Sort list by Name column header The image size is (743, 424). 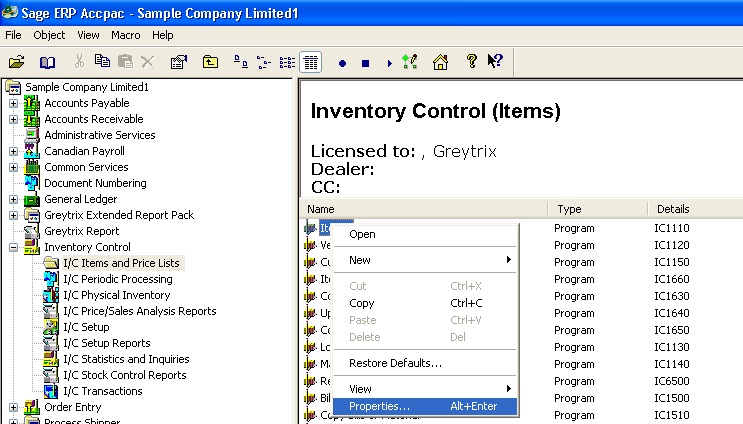[x=424, y=209]
